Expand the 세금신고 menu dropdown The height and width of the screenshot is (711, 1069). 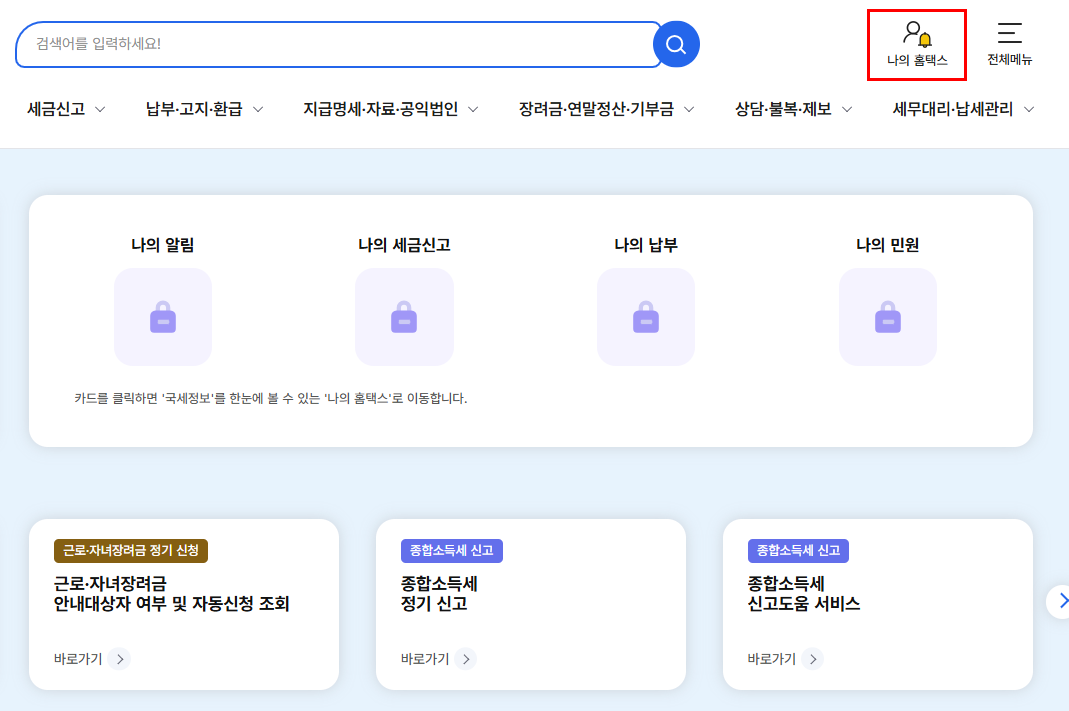click(x=64, y=110)
